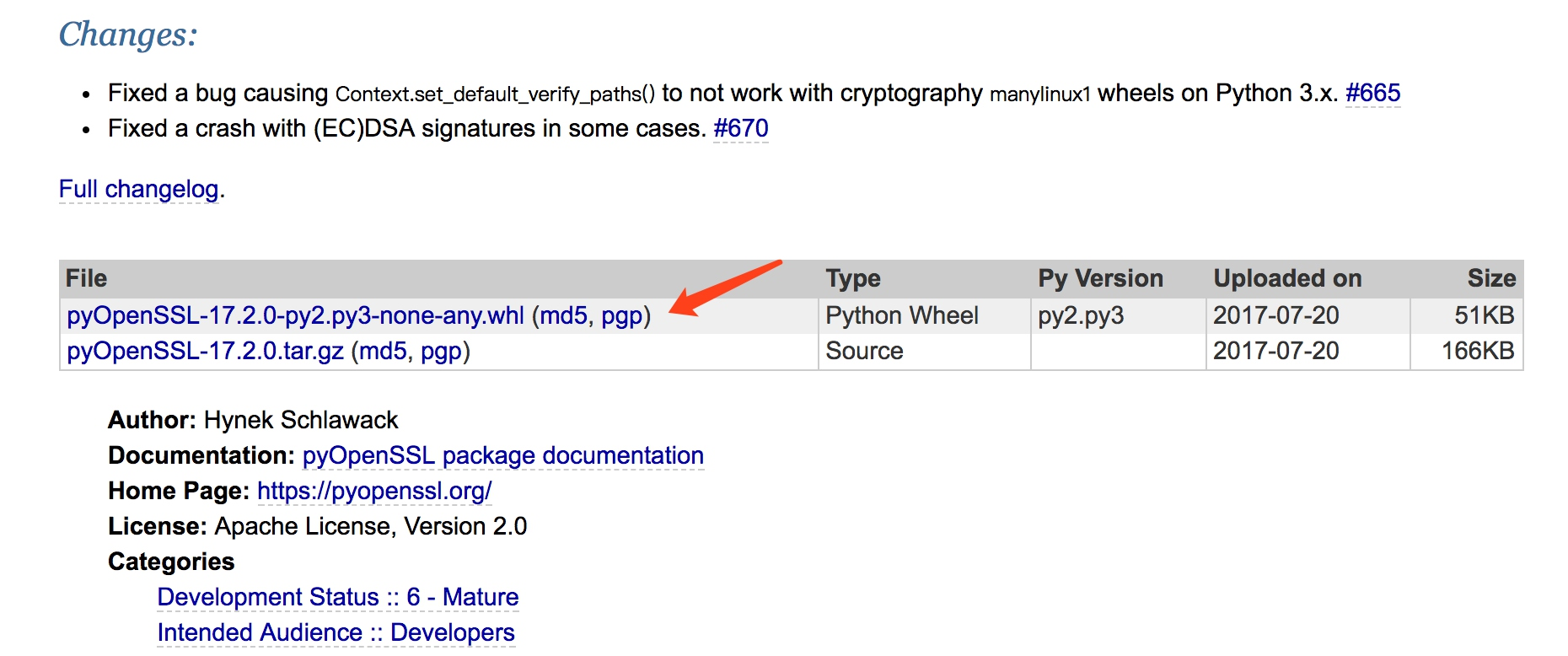Click the Py Version column header
Viewport: 1568px width, 656px height.
(x=1100, y=278)
